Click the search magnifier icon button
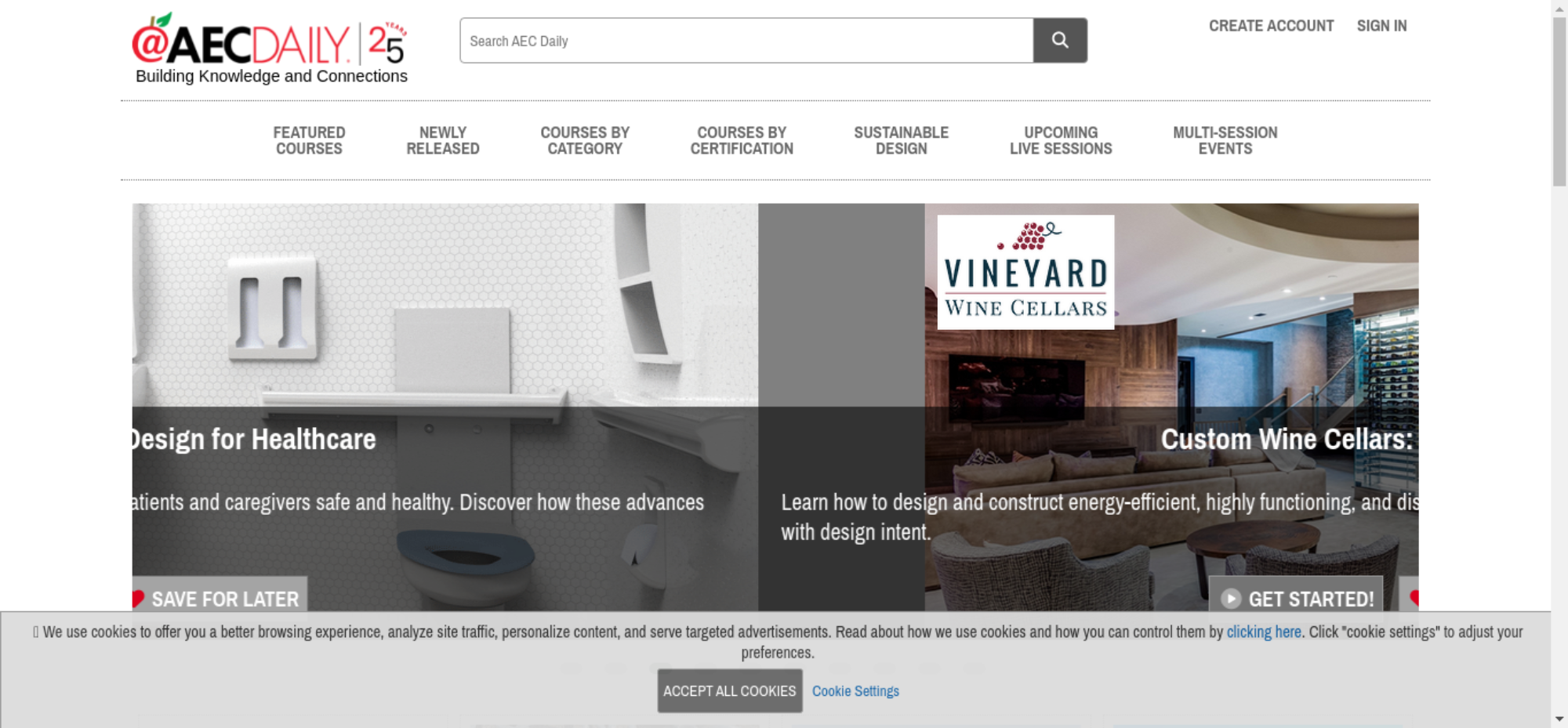 [x=1060, y=40]
